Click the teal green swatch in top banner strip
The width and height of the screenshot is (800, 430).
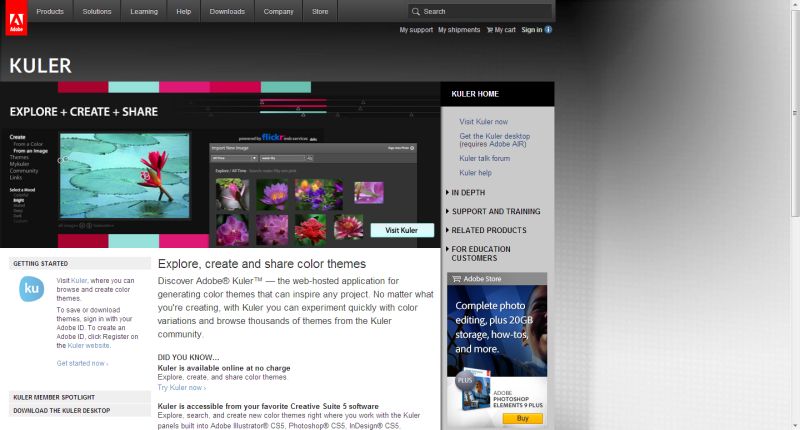tap(286, 87)
